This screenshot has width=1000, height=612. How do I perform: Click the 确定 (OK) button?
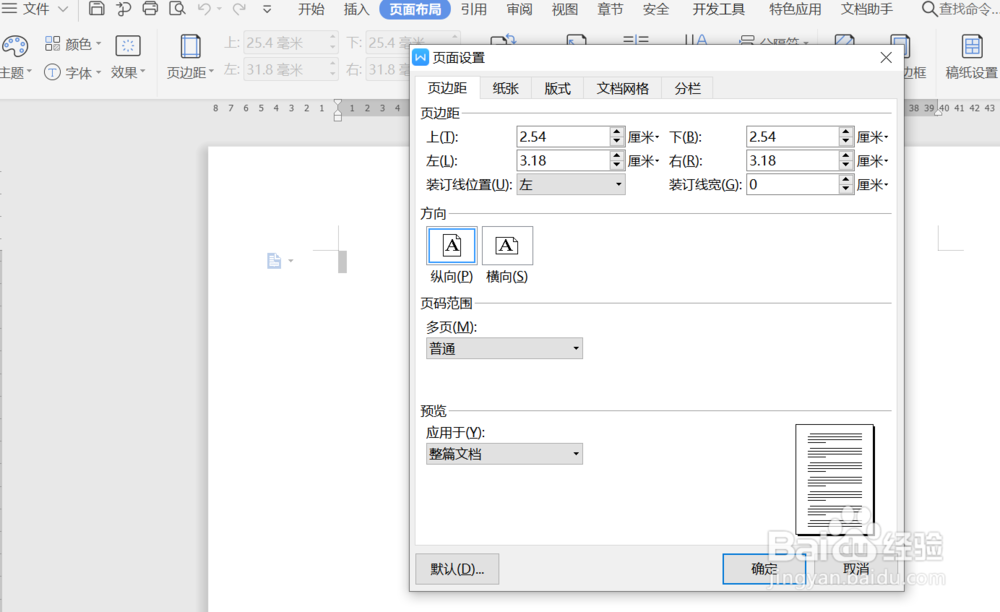[x=764, y=568]
